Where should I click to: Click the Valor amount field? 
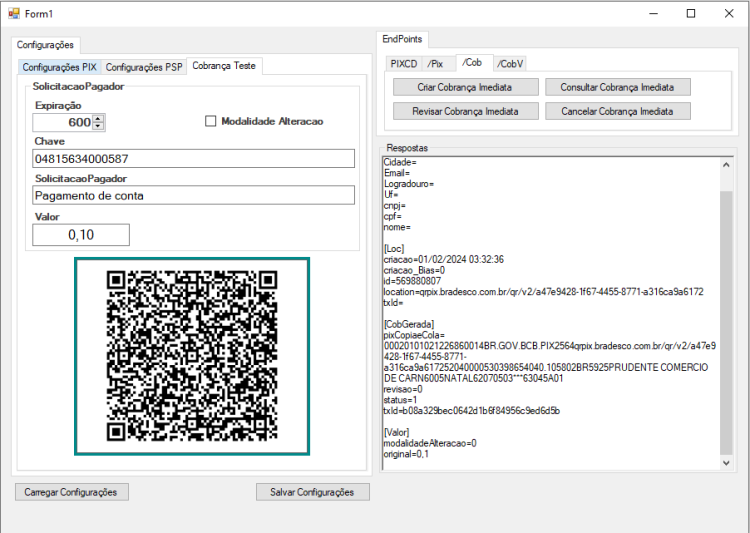pos(81,235)
